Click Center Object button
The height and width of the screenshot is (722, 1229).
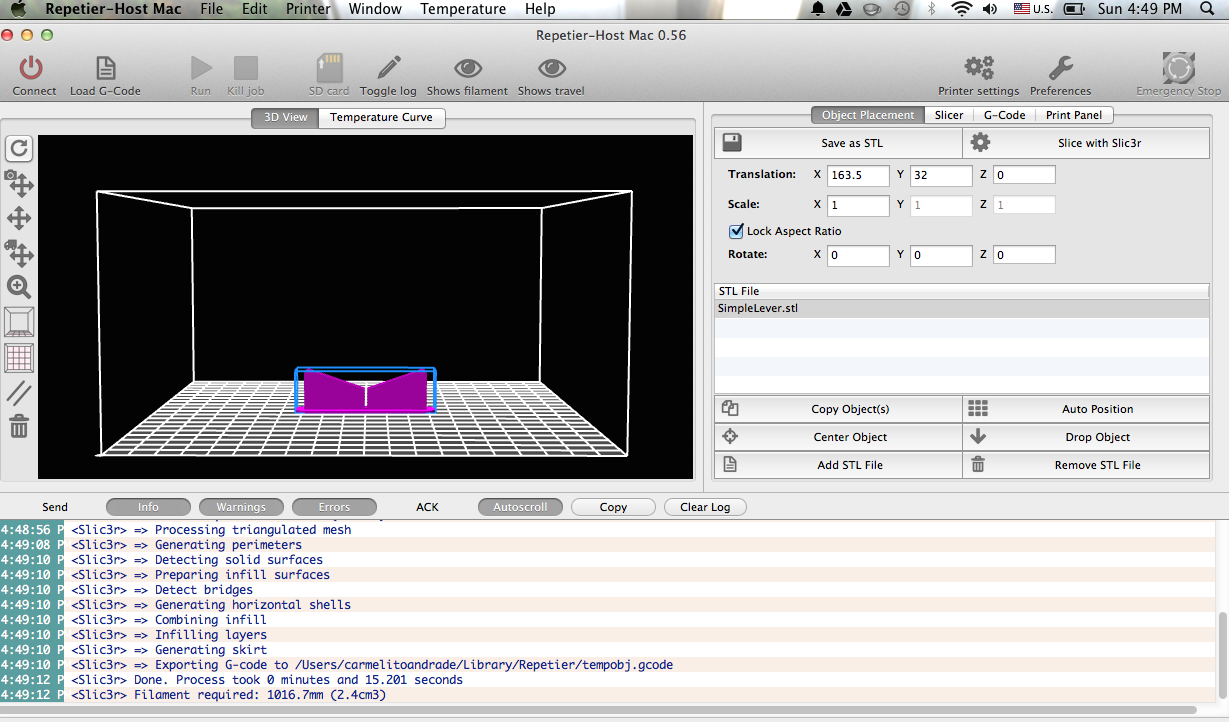(838, 437)
